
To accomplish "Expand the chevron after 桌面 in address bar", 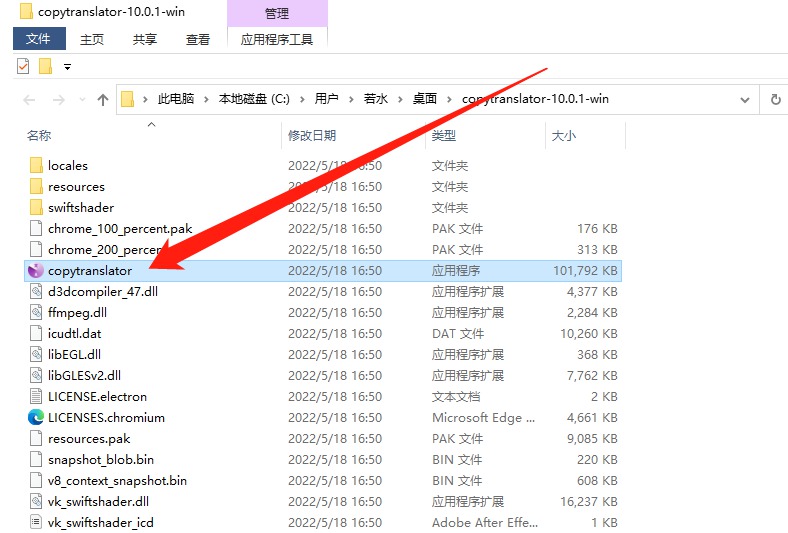I will [x=449, y=99].
